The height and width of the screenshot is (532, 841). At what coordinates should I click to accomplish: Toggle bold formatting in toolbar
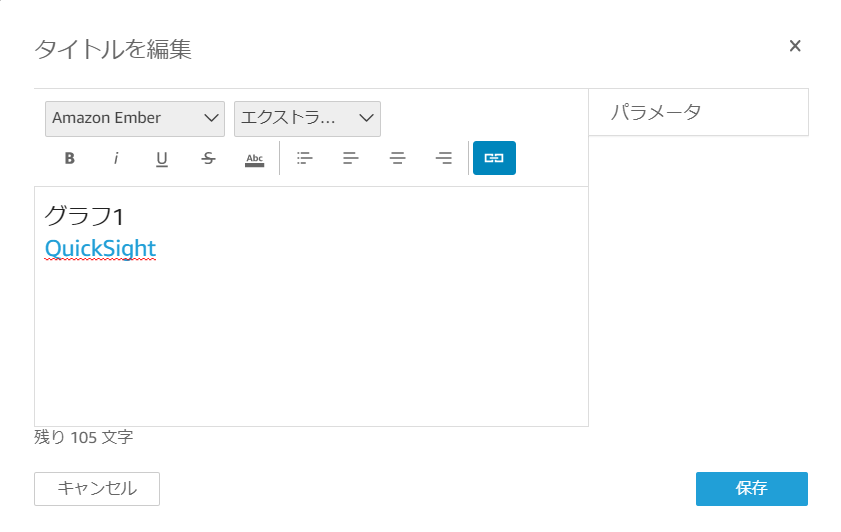(70, 158)
